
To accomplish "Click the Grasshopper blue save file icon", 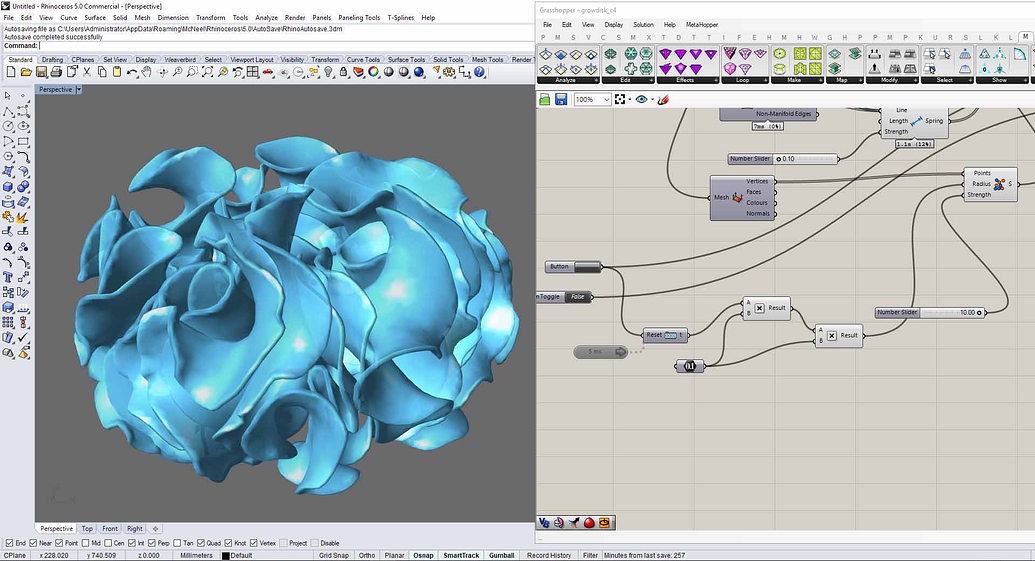I will pos(561,99).
